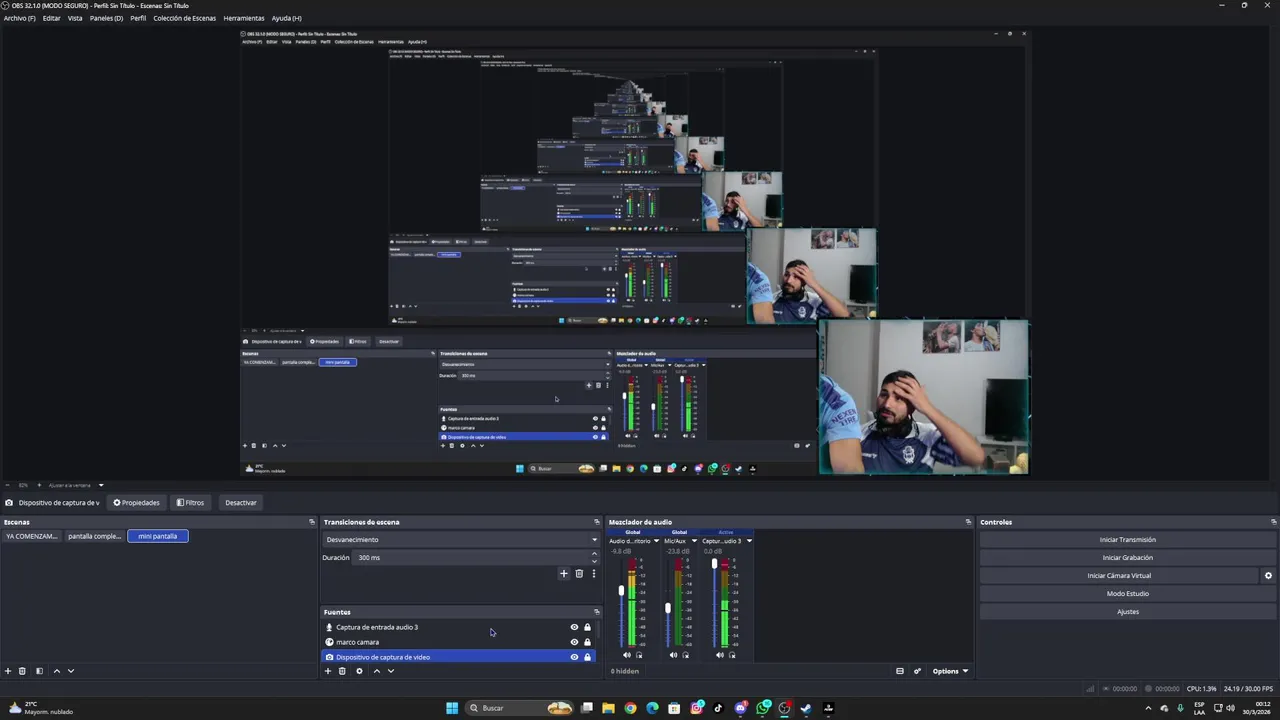The height and width of the screenshot is (720, 1280).
Task: Open the preview zoom dropdown arrow
Action: pyautogui.click(x=101, y=485)
